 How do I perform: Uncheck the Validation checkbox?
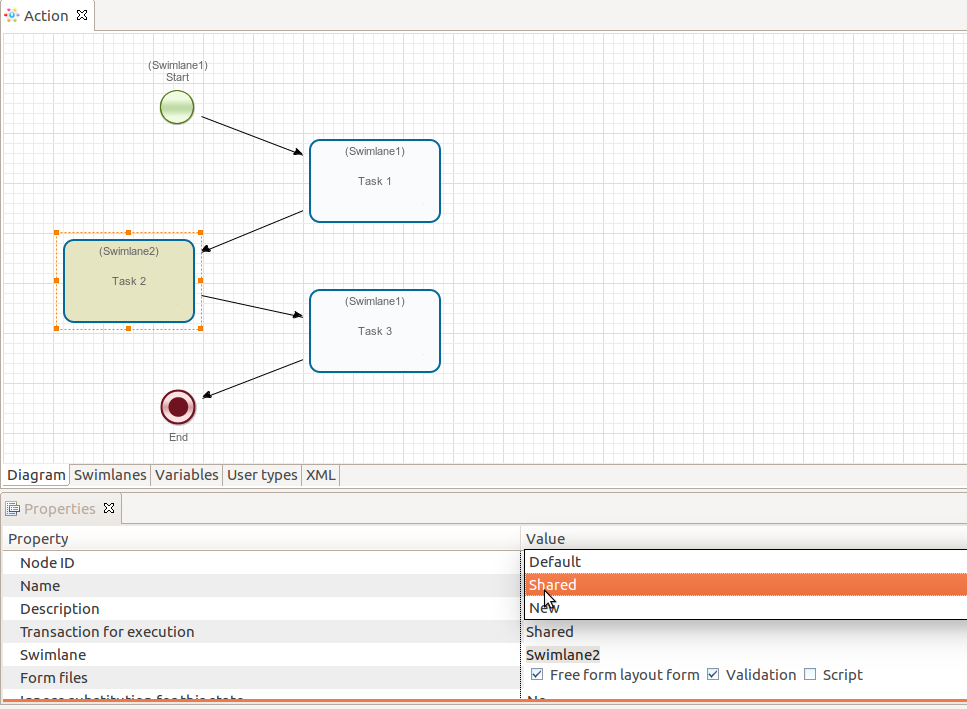713,675
